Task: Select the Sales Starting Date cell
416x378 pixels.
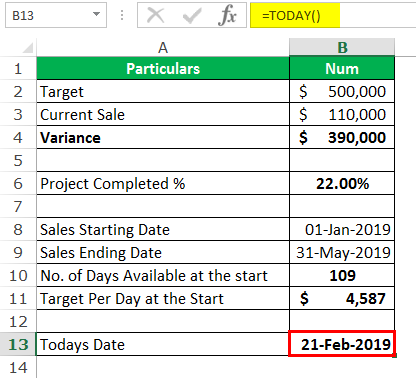Action: point(163,229)
